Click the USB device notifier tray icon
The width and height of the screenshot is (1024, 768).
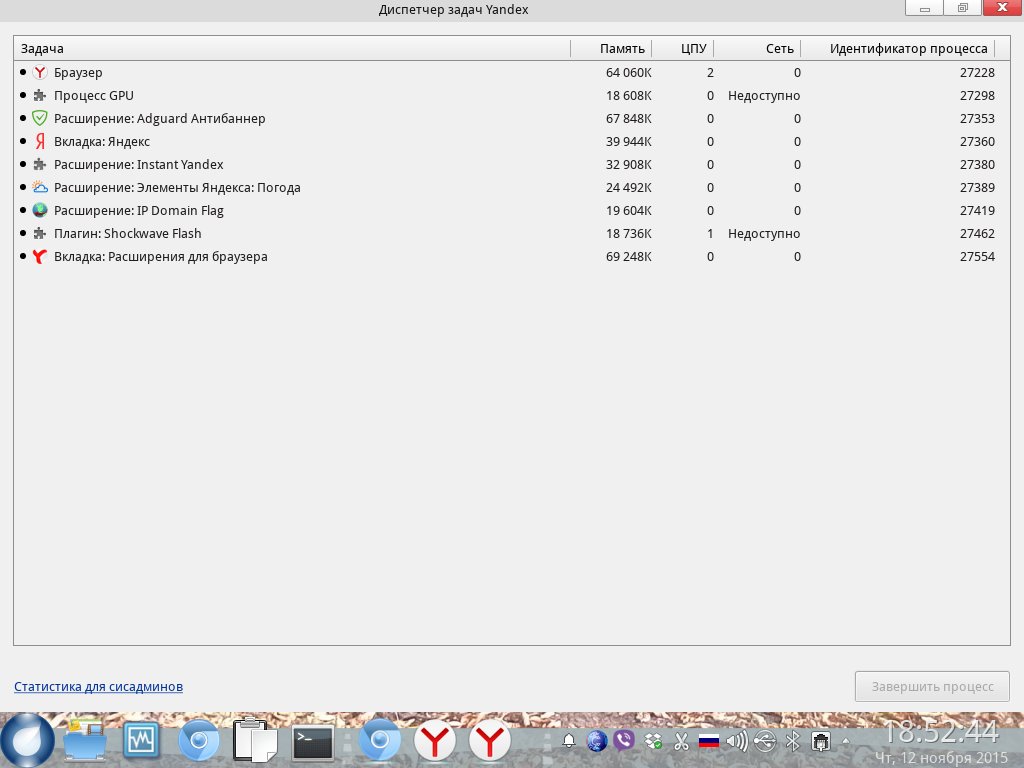click(765, 741)
